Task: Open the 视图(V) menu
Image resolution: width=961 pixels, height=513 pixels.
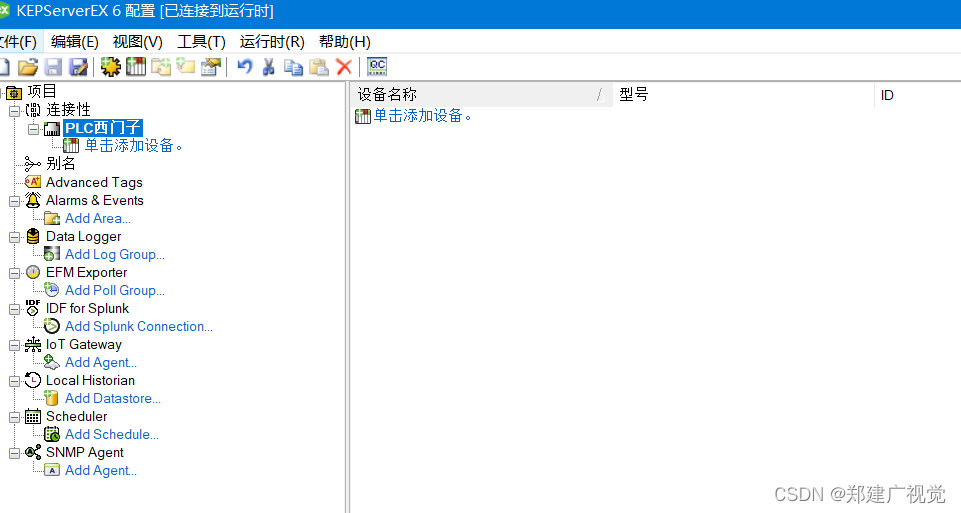Action: 137,42
